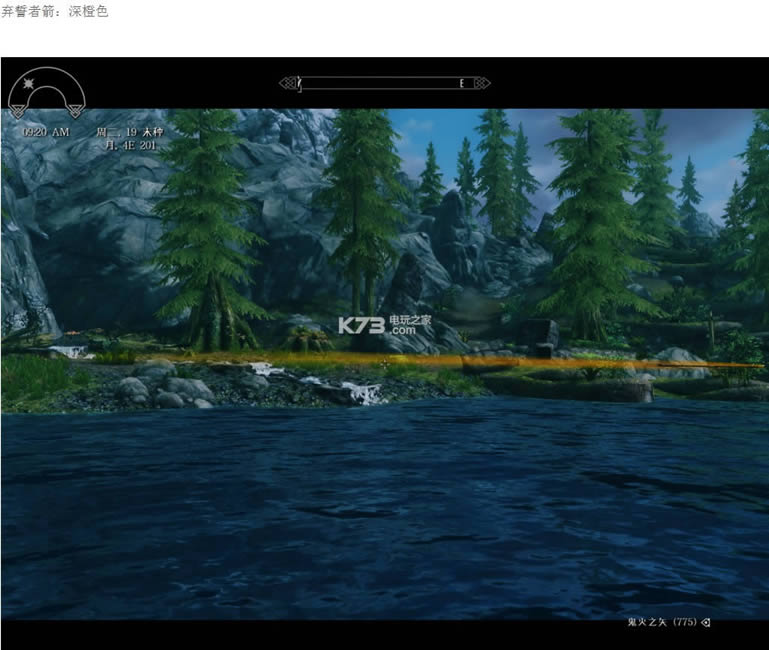Image resolution: width=769 pixels, height=650 pixels.
Task: Click the 09:20 AM game time text
Action: [46, 132]
